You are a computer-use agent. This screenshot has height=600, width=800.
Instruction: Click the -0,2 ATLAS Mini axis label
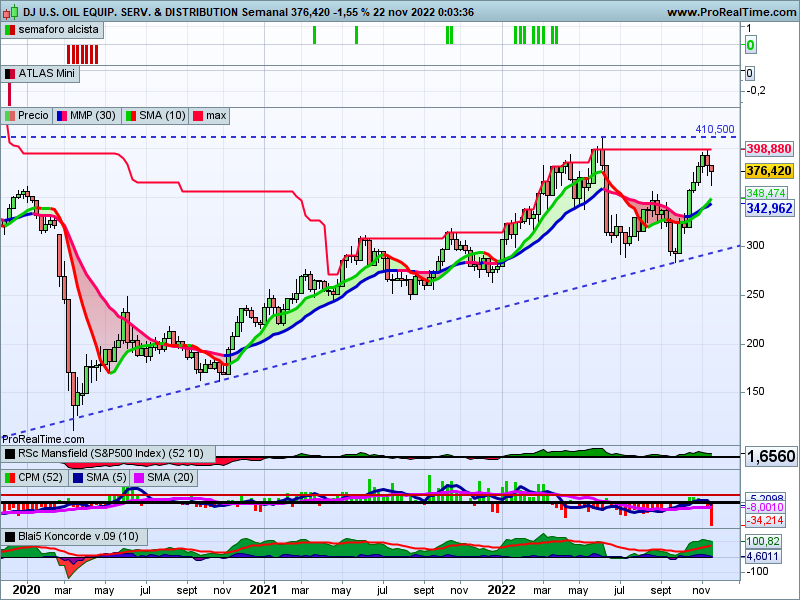(x=756, y=90)
